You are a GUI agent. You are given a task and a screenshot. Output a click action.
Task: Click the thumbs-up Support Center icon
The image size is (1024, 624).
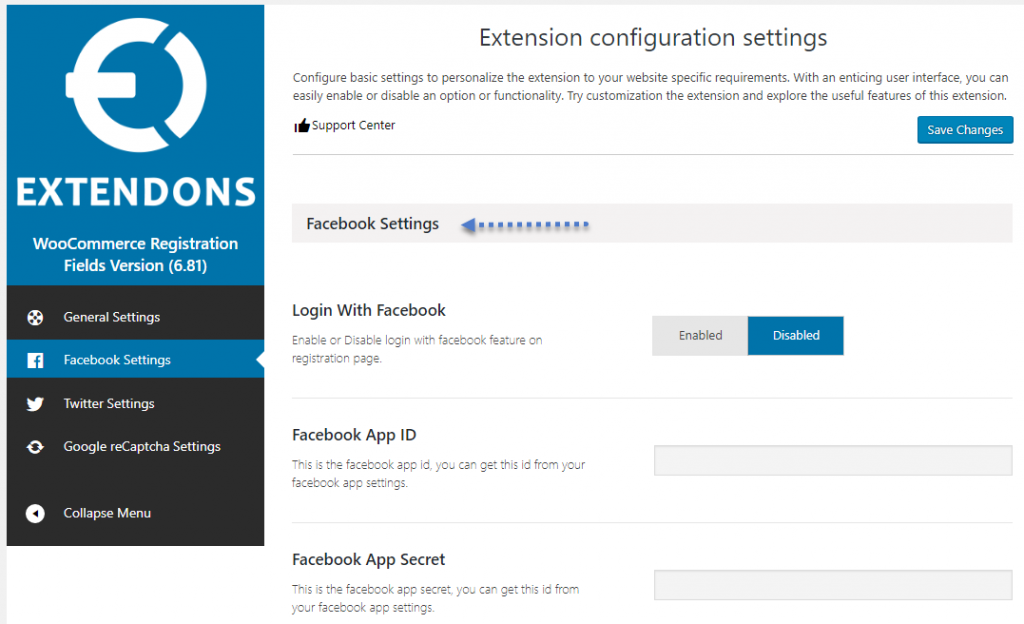coord(301,125)
